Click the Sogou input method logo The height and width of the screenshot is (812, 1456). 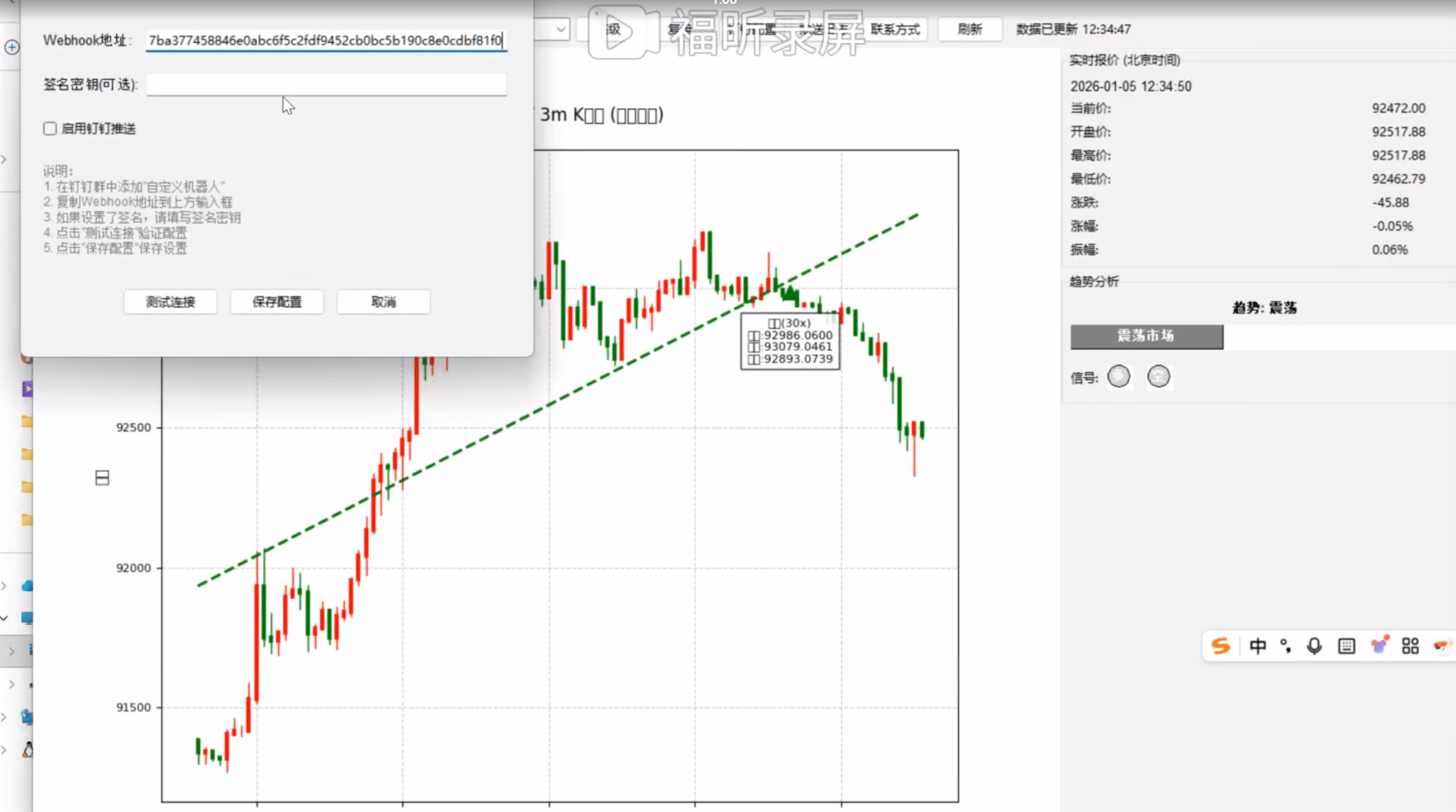(1220, 646)
